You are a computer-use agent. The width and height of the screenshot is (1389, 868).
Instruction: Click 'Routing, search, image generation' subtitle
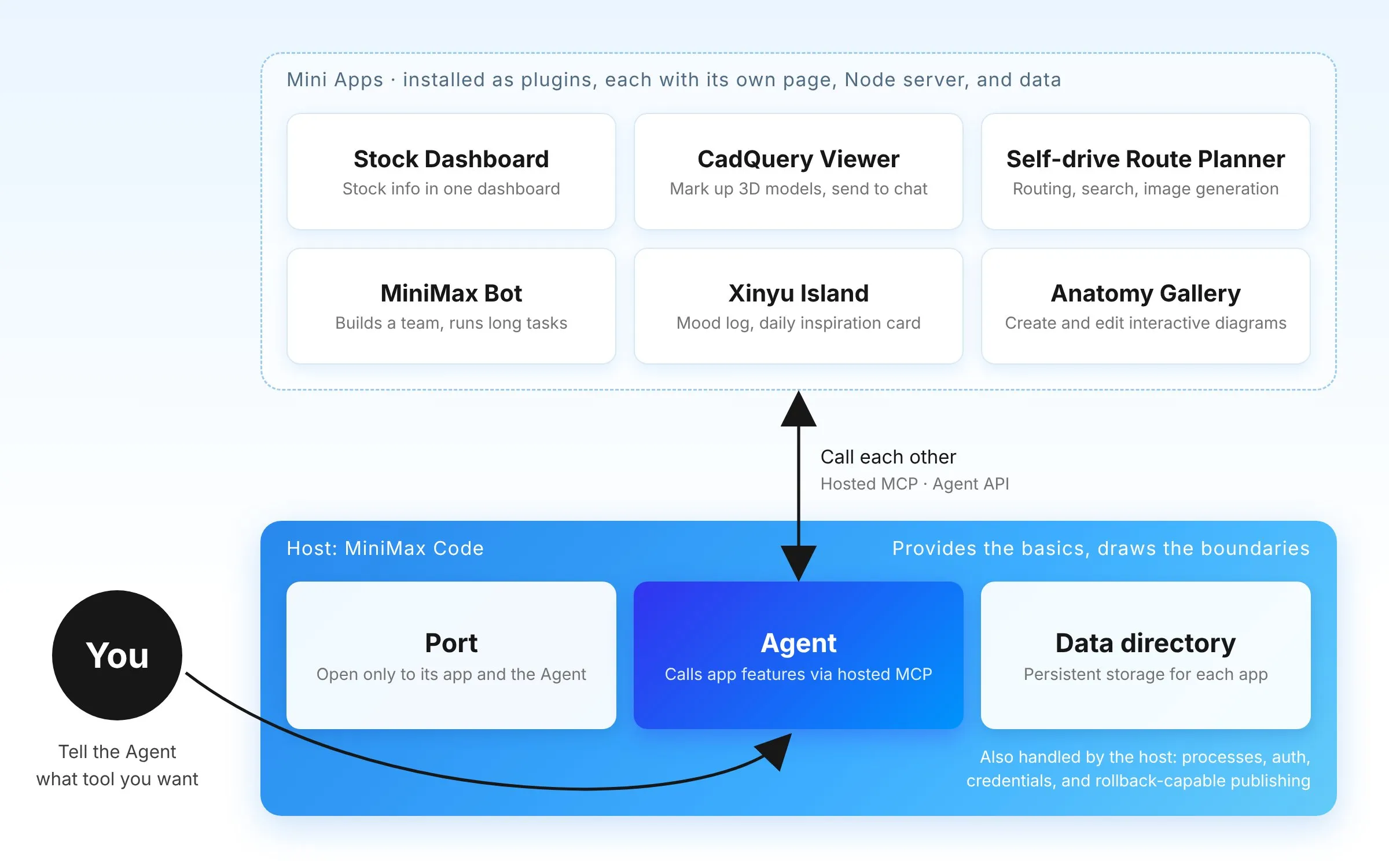pos(1145,189)
